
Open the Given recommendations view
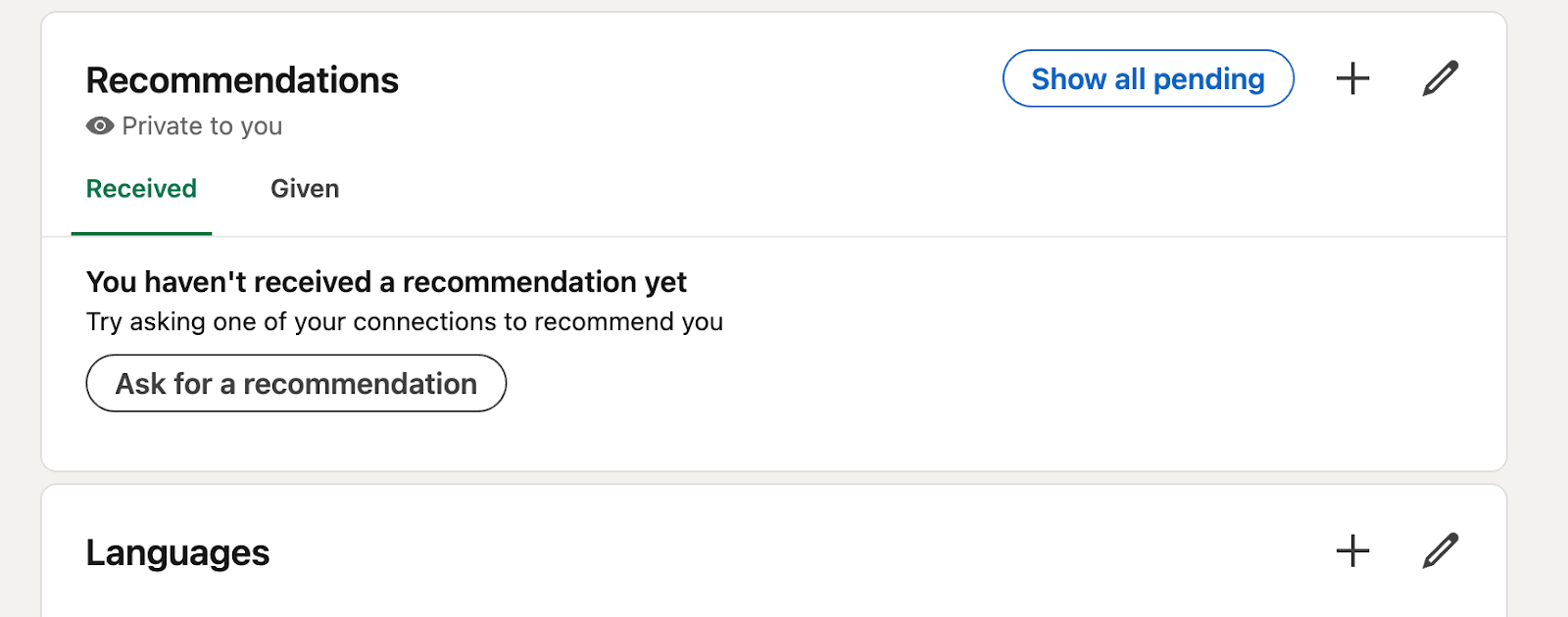tap(304, 188)
